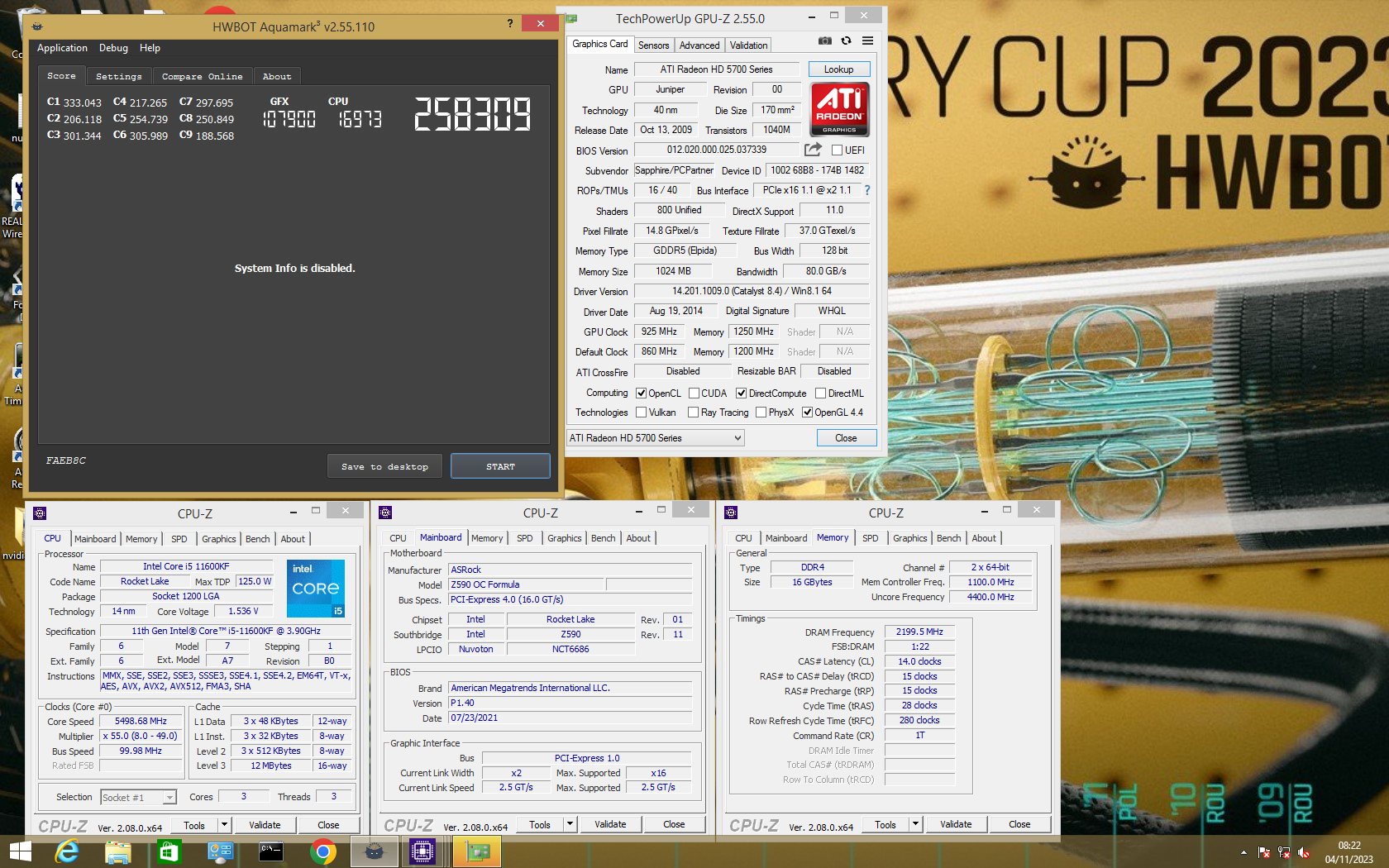
Task: Open the Validation tab in GPU-Z
Action: pyautogui.click(x=748, y=45)
